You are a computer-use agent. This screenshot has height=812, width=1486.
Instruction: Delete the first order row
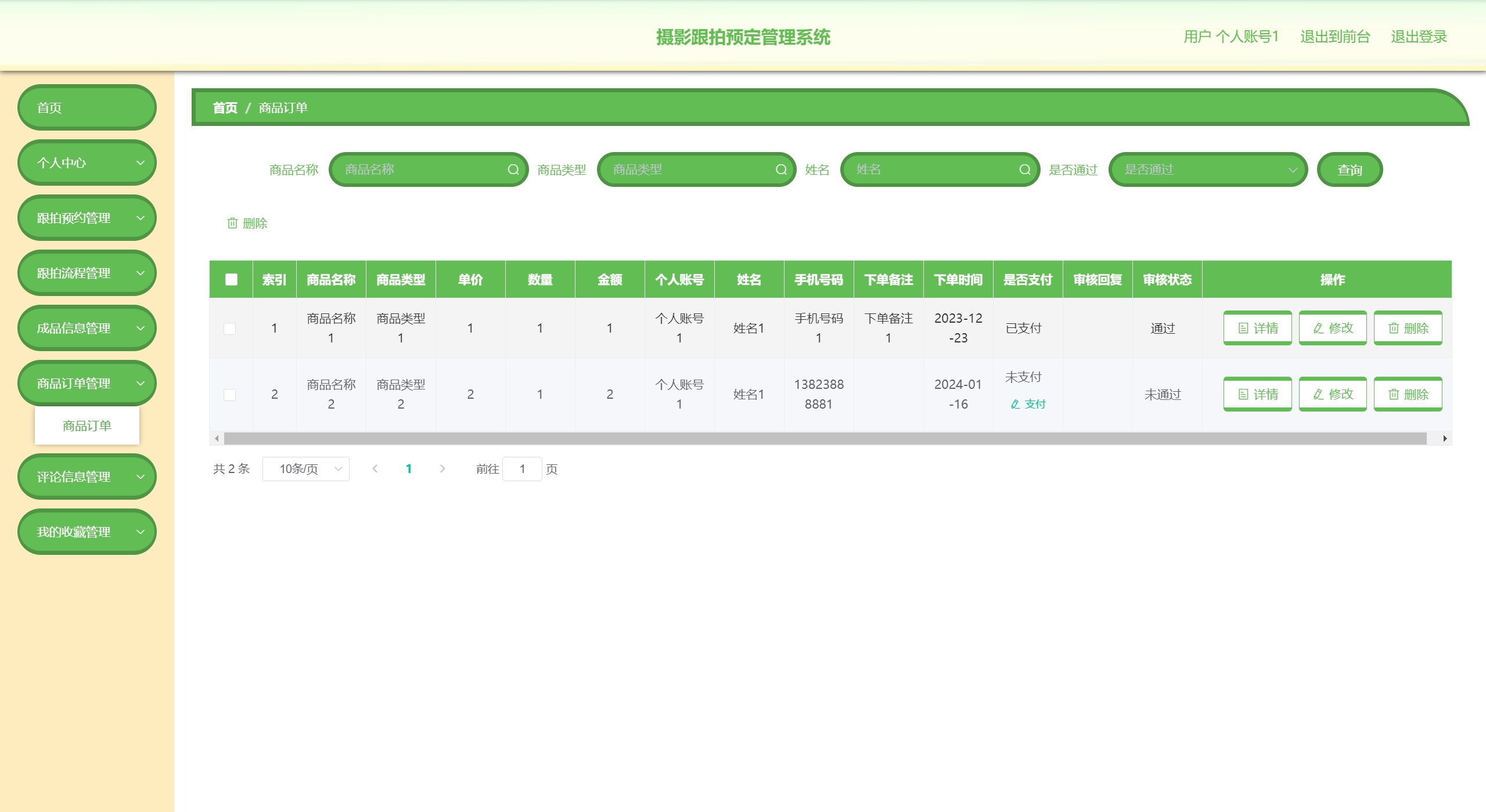(x=1408, y=328)
